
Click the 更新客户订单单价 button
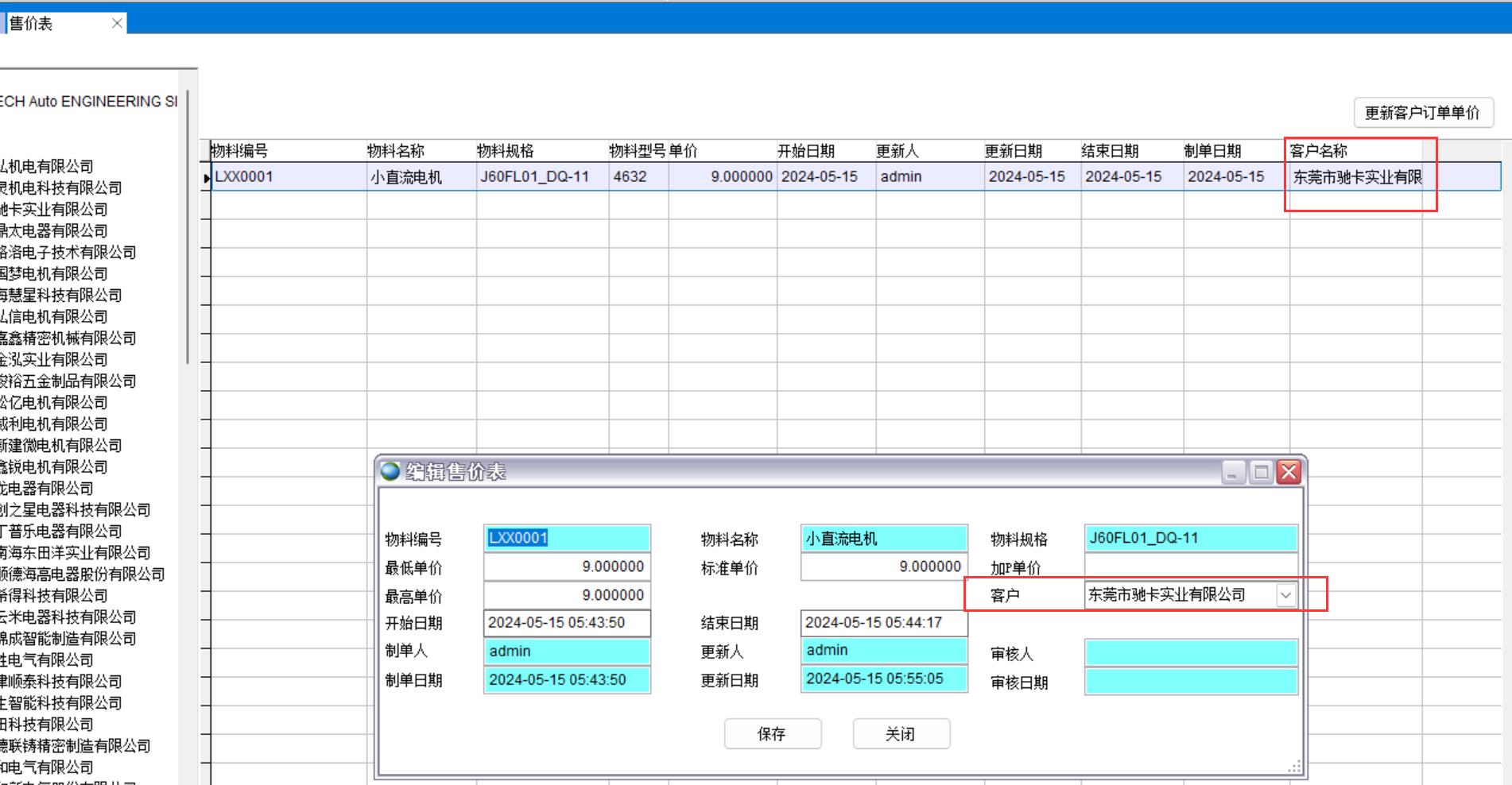tap(1422, 113)
